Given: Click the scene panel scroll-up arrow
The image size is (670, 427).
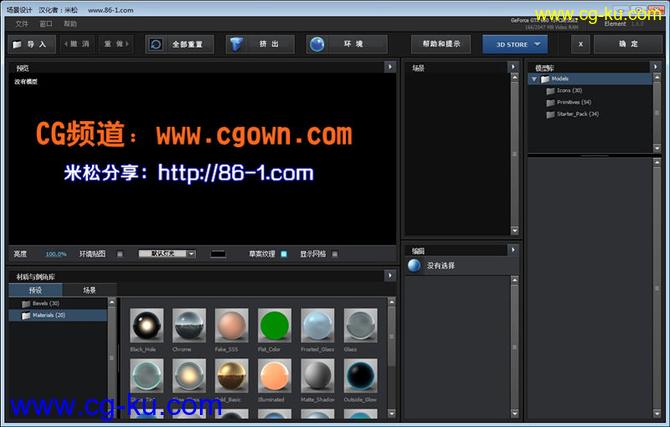Looking at the screenshot, I should 514,78.
